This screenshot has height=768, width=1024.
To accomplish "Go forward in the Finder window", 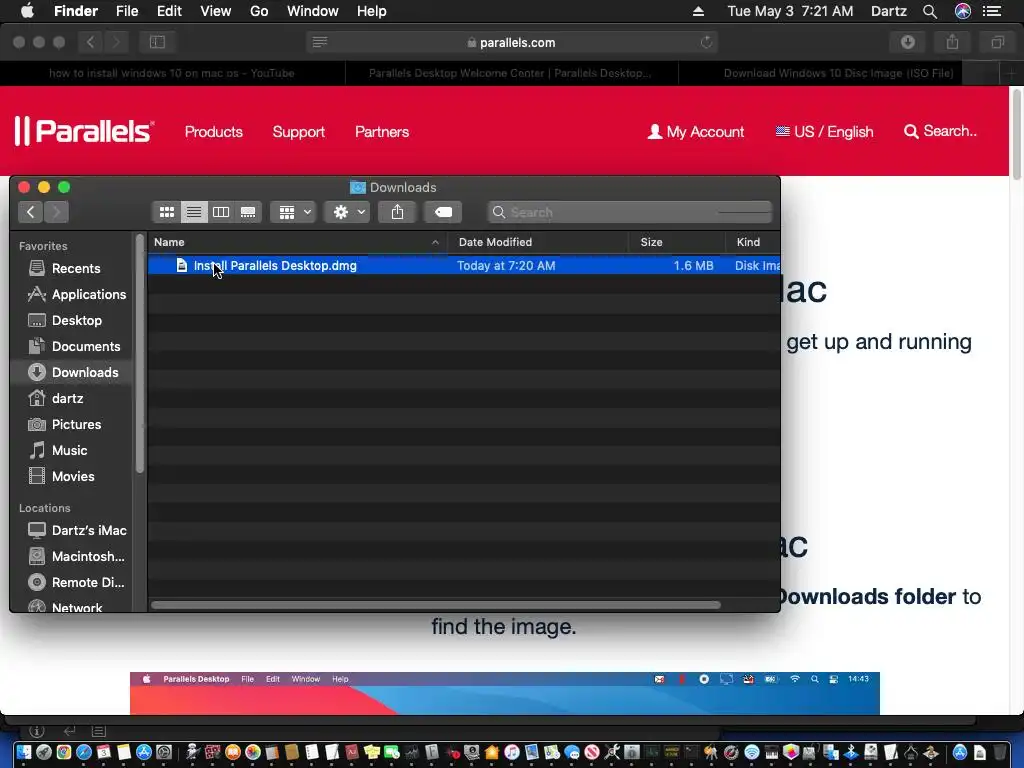I will click(x=56, y=212).
